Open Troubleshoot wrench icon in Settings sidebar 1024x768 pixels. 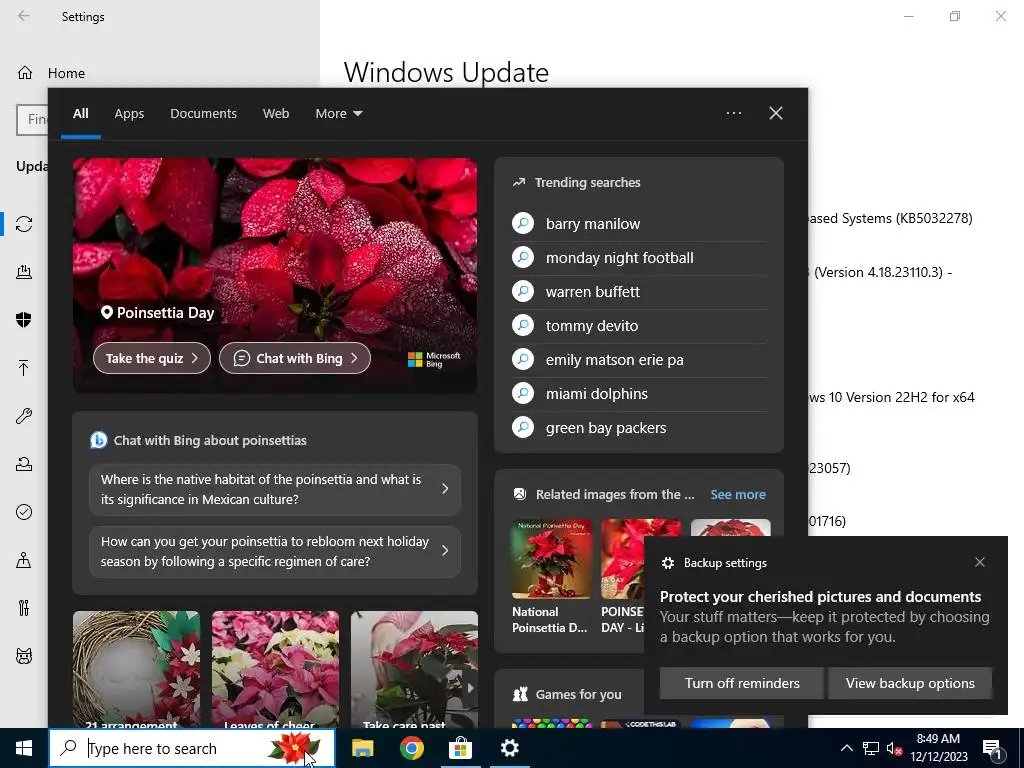24,416
